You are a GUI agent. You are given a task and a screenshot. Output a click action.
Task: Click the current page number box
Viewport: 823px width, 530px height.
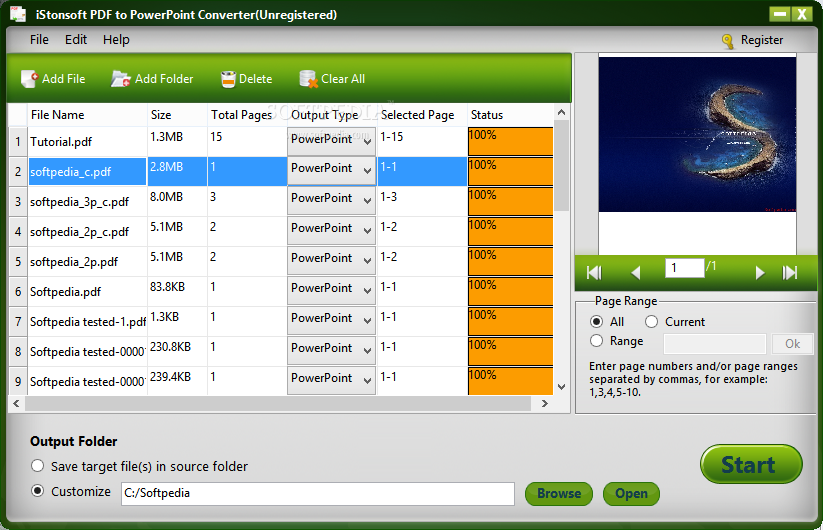[x=684, y=268]
